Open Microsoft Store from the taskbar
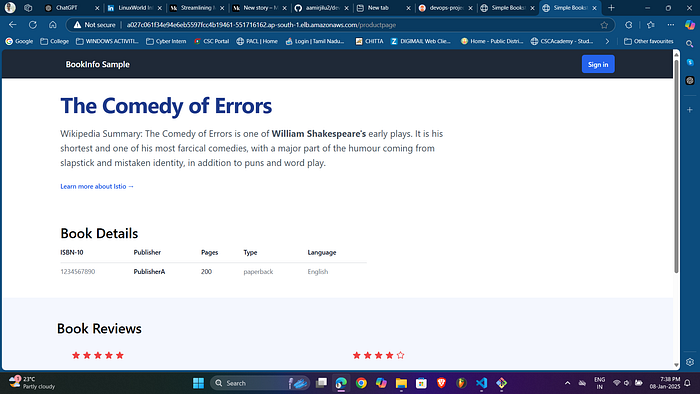The image size is (700, 394). [x=421, y=383]
